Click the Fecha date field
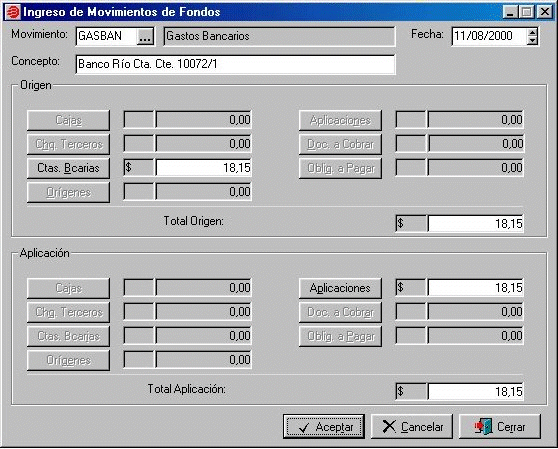The width and height of the screenshot is (558, 449). tap(489, 36)
